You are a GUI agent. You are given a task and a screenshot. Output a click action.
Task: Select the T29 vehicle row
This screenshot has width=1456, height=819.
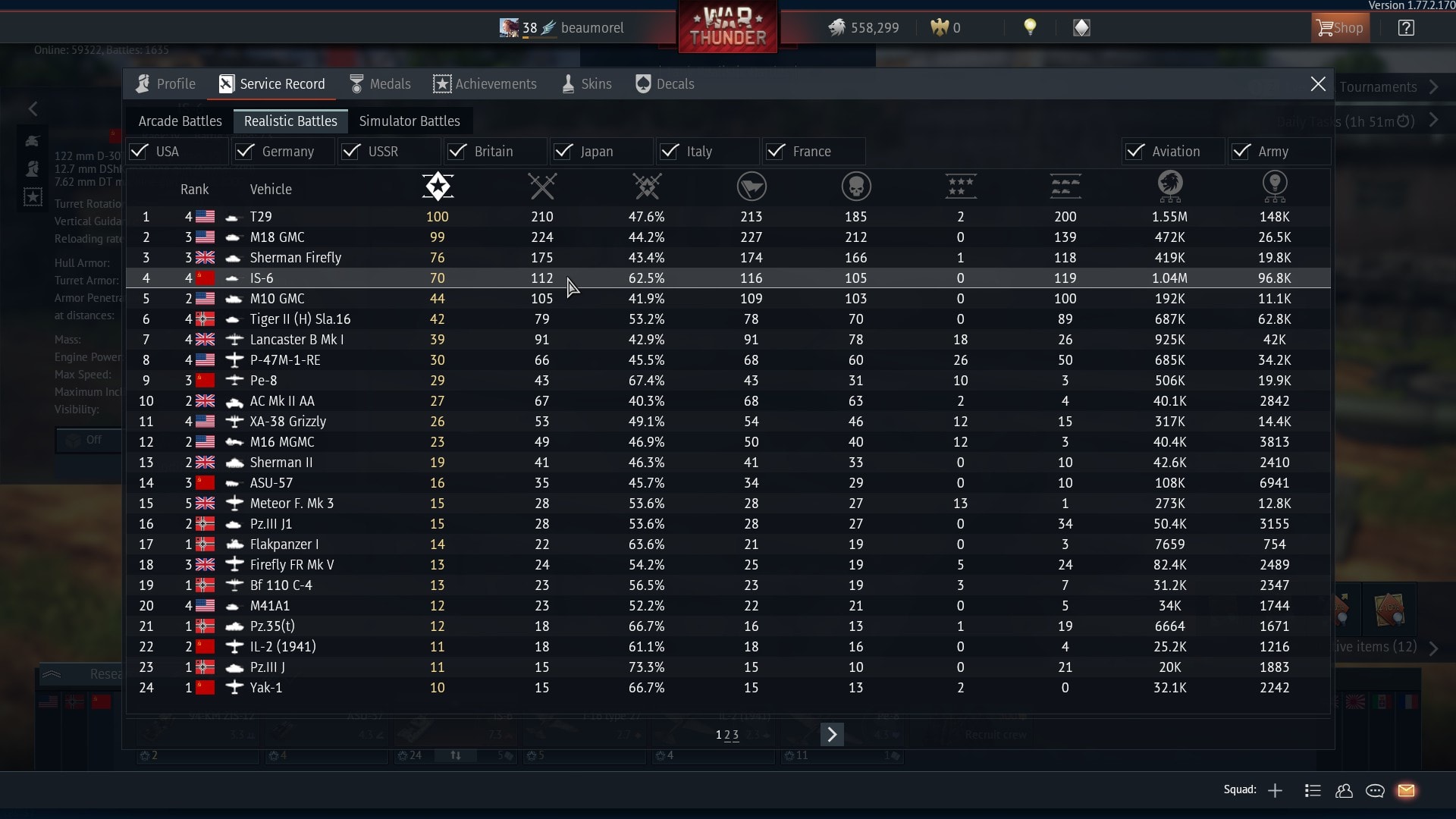pyautogui.click(x=728, y=217)
